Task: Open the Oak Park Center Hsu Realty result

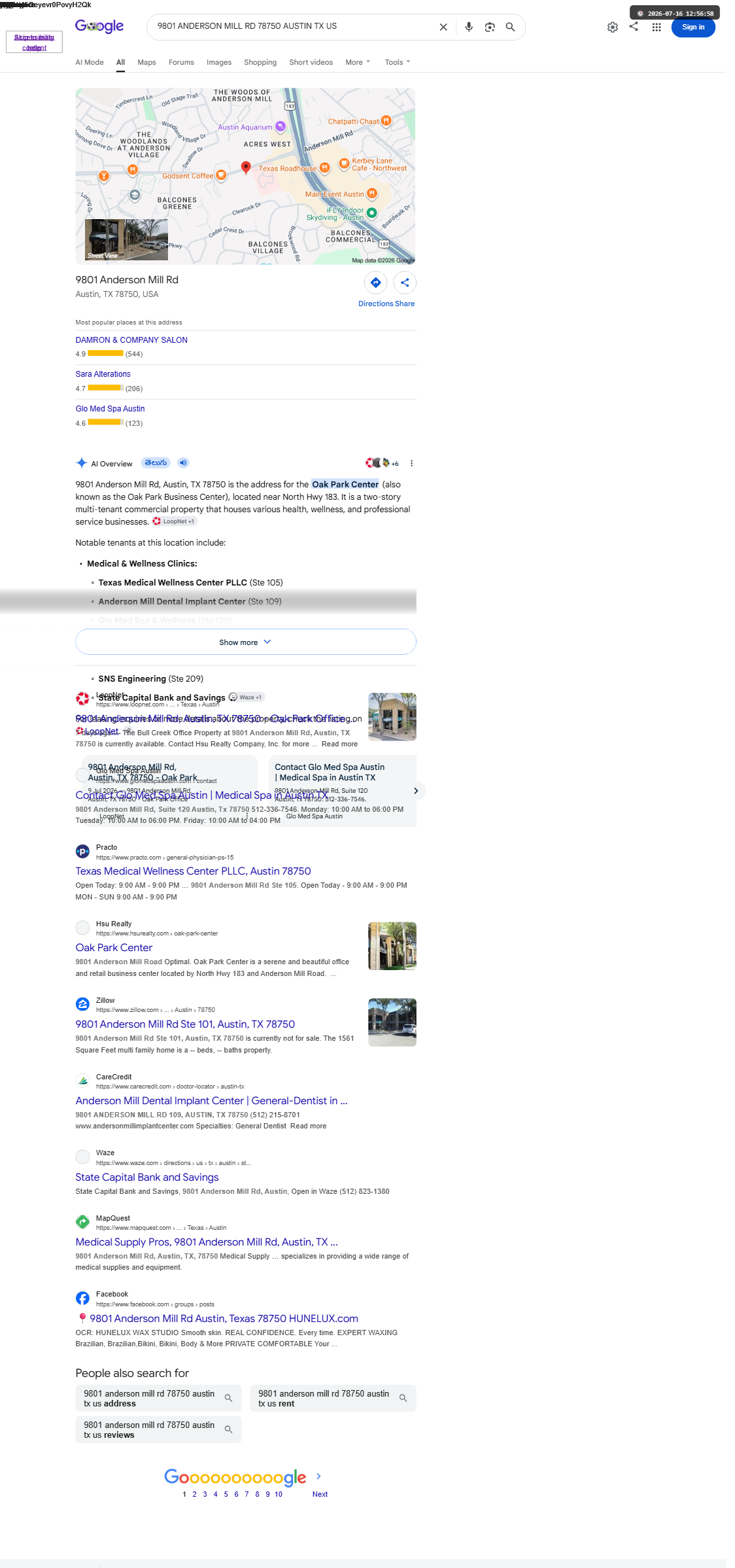Action: point(114,948)
